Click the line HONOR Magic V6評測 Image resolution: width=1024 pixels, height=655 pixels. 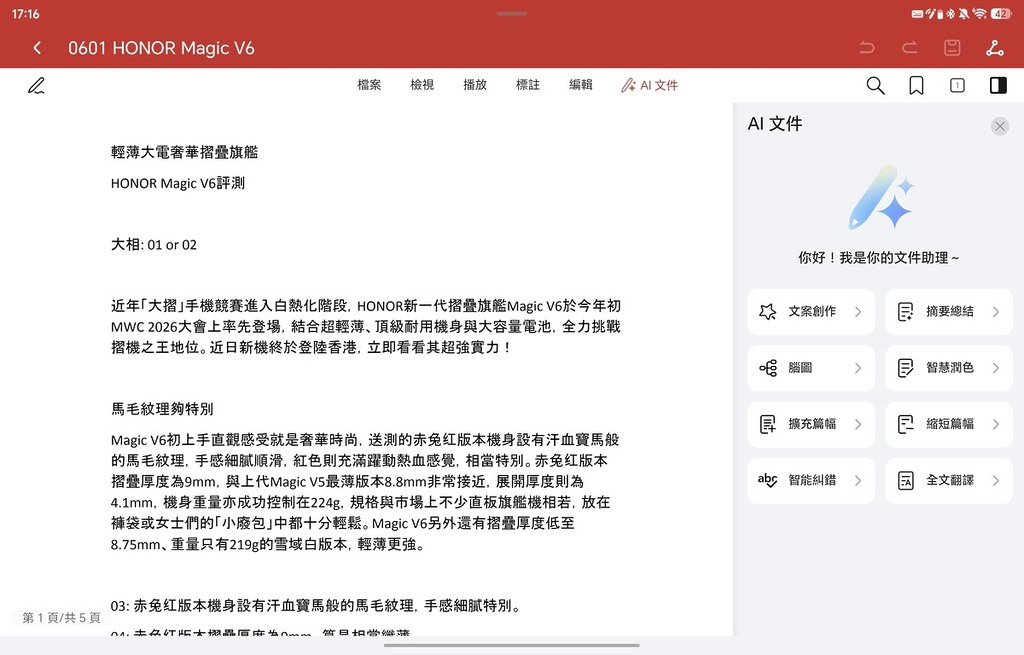(178, 184)
